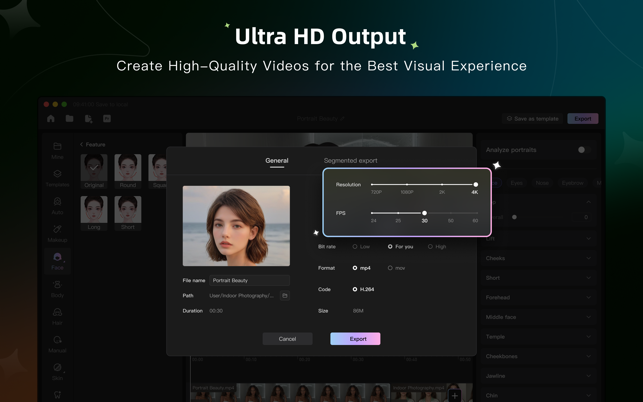Switch to the General tab
Viewport: 643px width, 402px height.
coord(277,160)
